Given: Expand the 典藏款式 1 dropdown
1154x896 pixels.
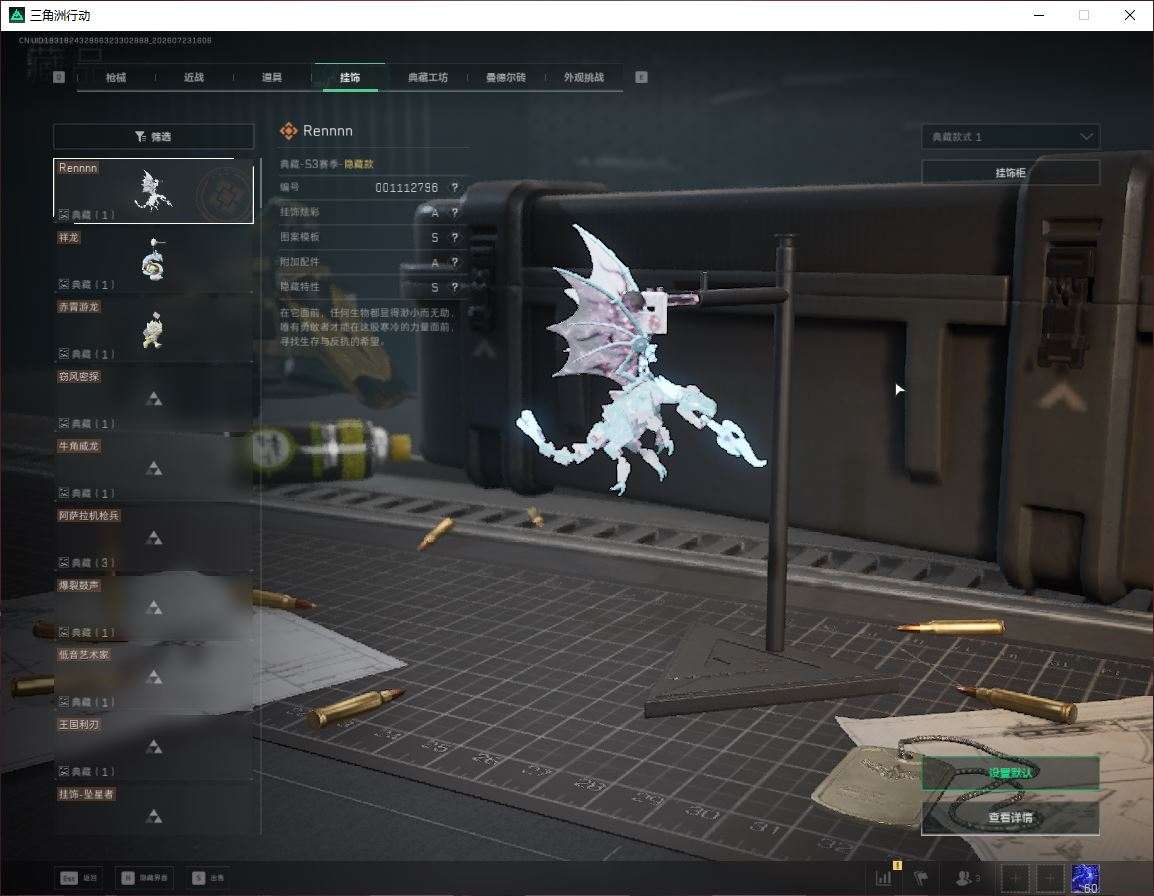Looking at the screenshot, I should 1010,137.
